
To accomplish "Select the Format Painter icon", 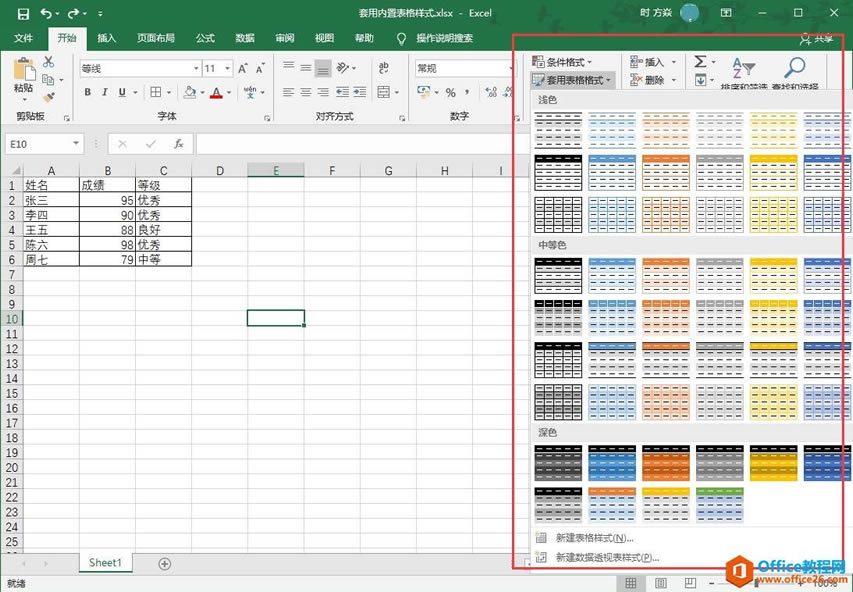I will coord(48,99).
